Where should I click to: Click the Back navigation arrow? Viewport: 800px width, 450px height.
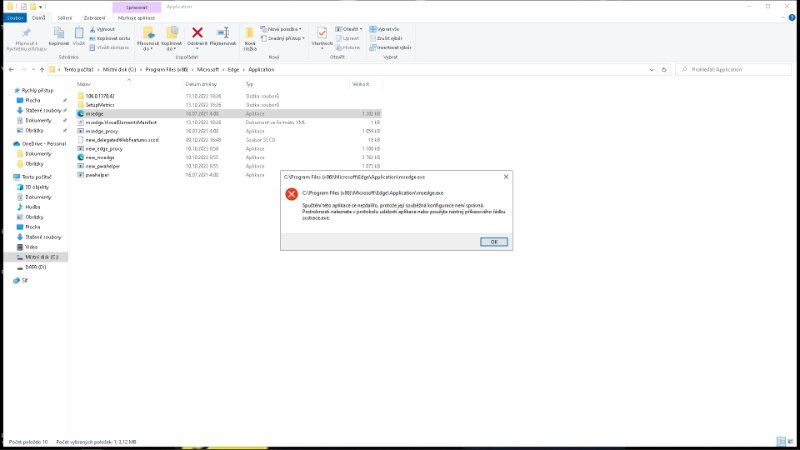(x=11, y=69)
